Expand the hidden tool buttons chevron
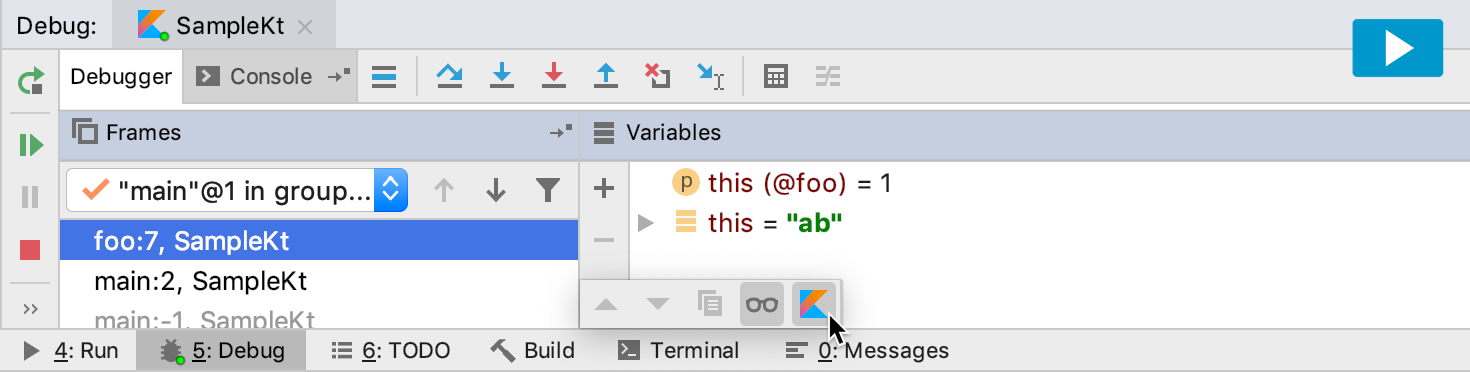The image size is (1470, 372). tap(30, 308)
